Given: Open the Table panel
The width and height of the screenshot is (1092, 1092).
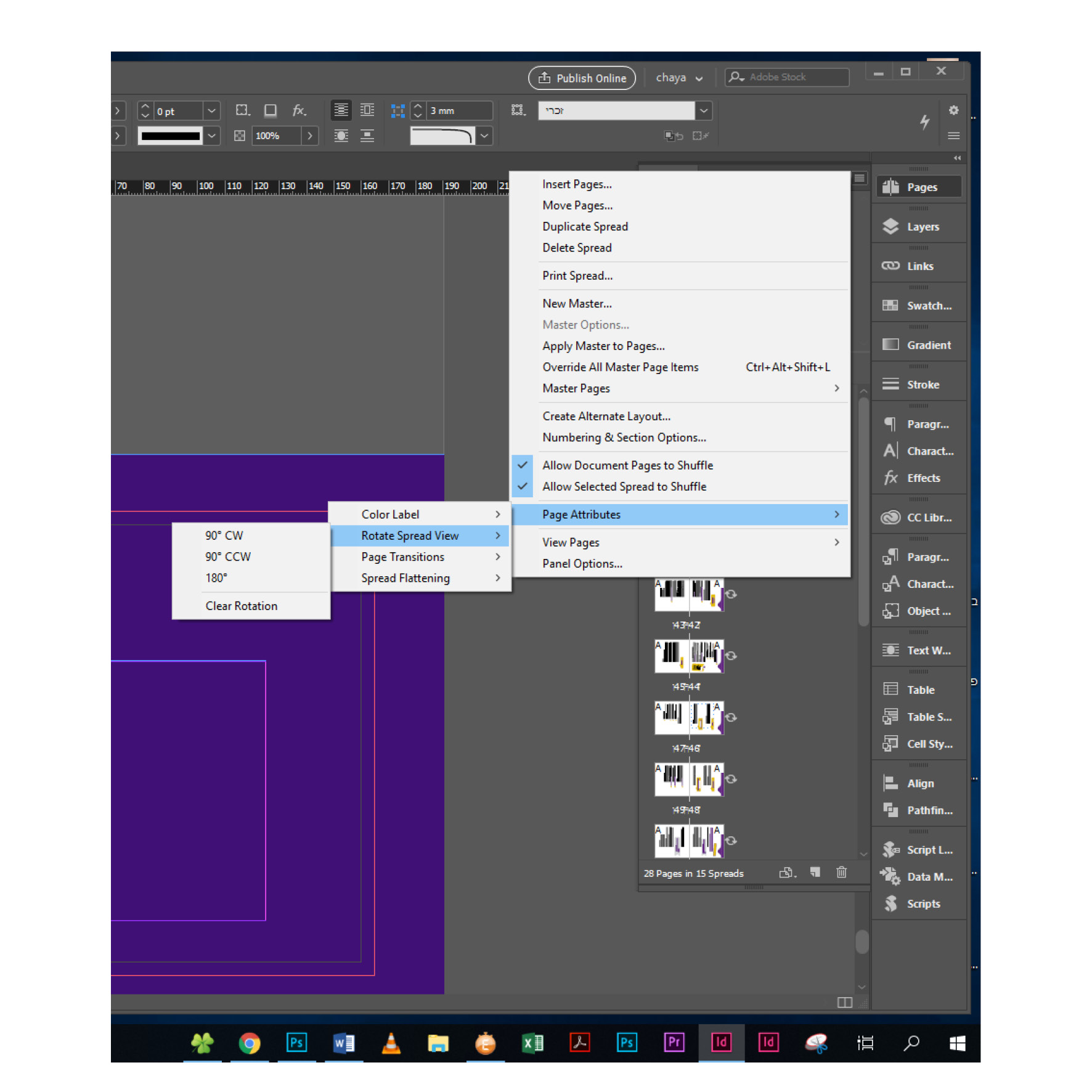Looking at the screenshot, I should click(918, 690).
